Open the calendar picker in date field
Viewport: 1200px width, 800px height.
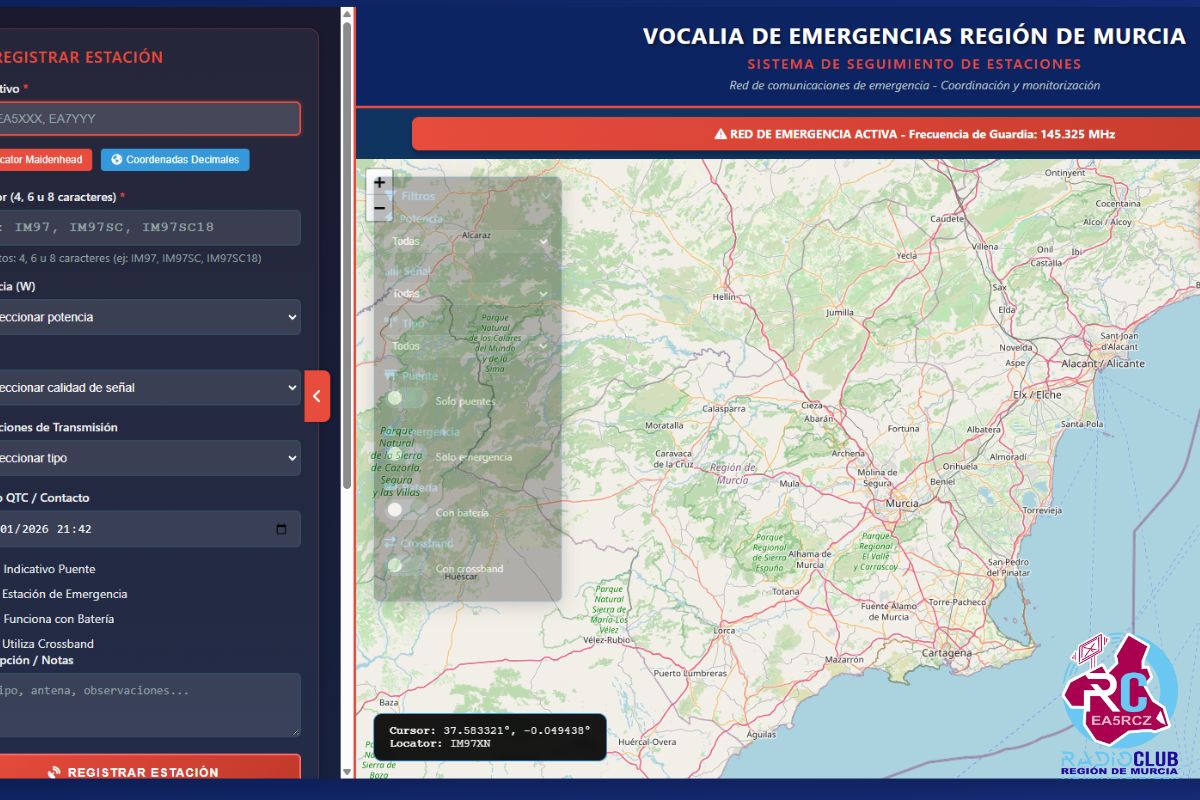[281, 529]
